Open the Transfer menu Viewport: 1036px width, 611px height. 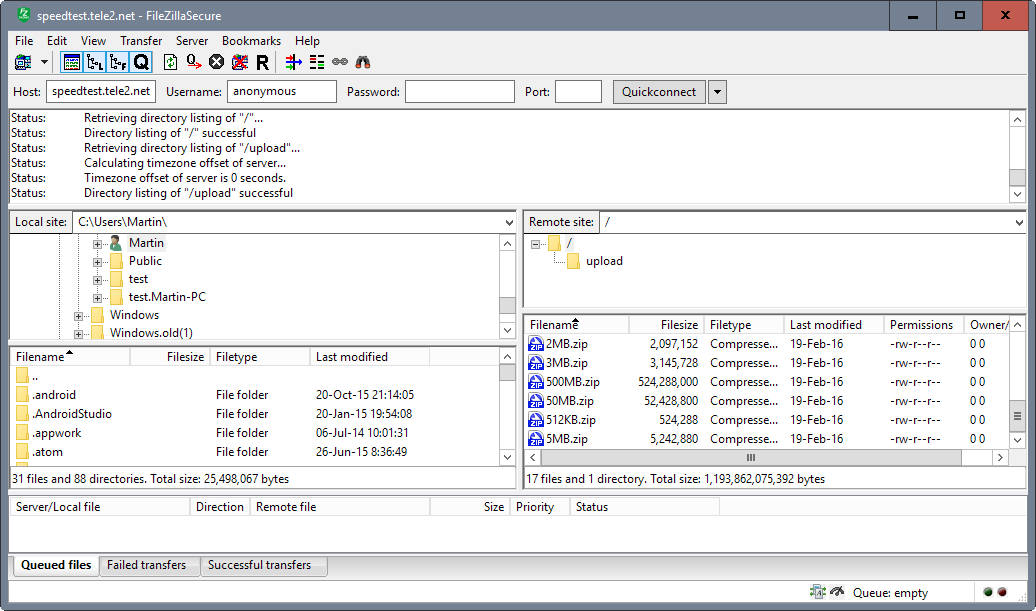(x=140, y=41)
